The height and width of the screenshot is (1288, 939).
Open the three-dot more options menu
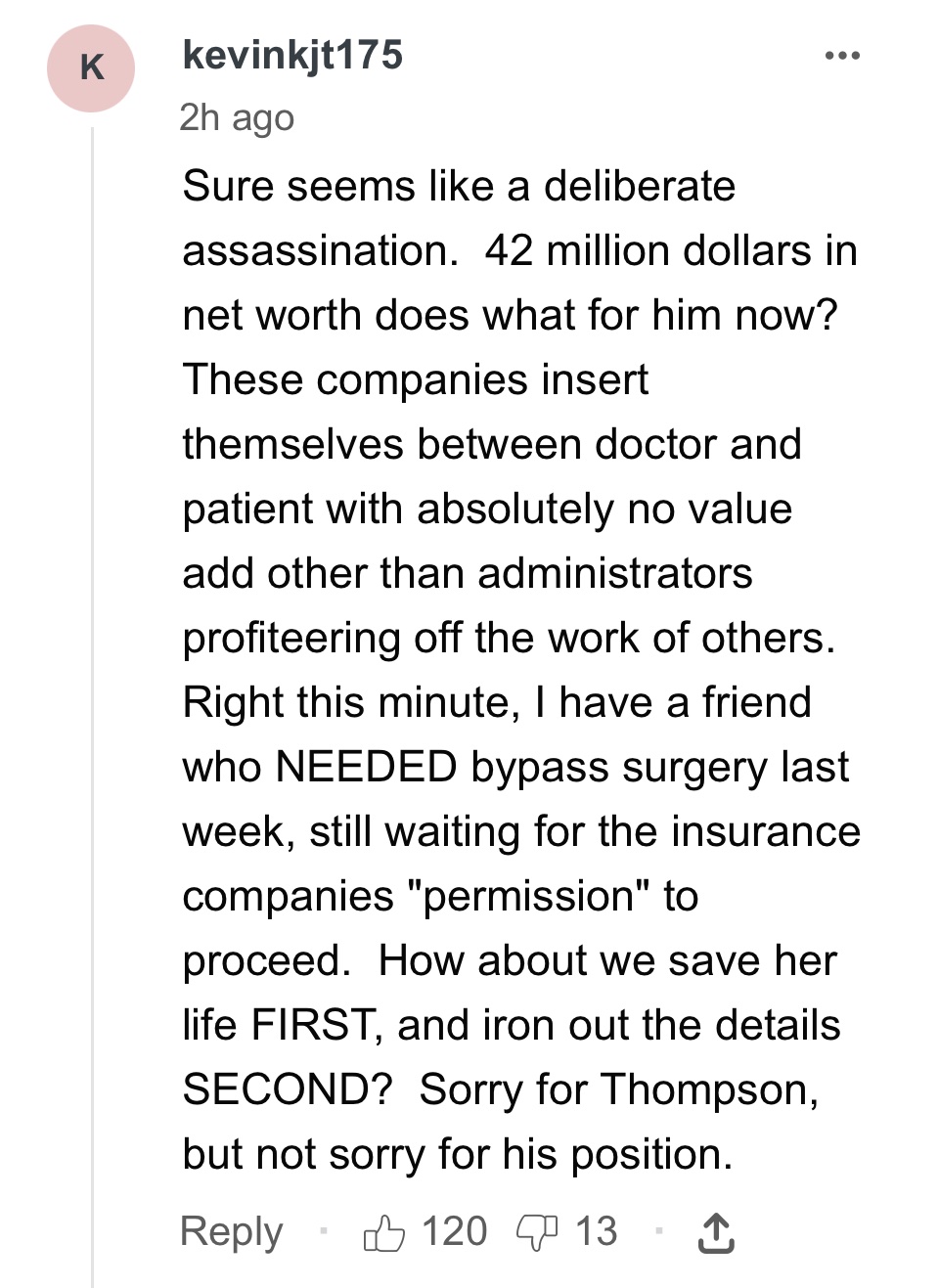[x=842, y=56]
